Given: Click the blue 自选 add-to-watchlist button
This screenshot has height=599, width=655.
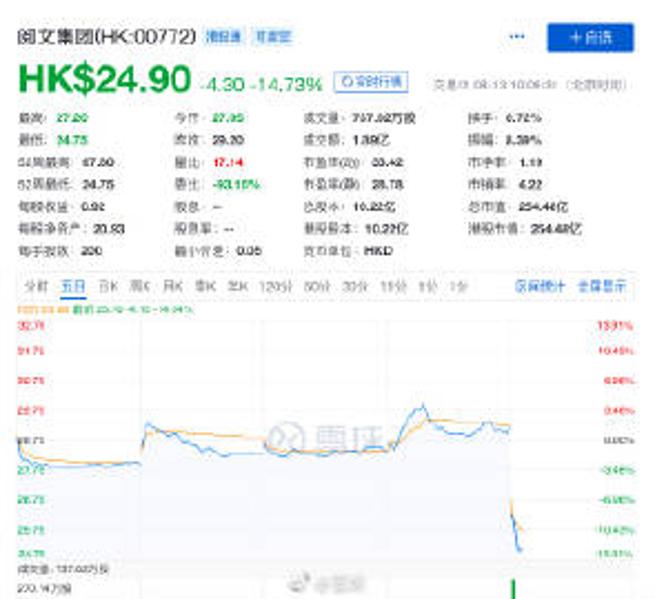Looking at the screenshot, I should tap(590, 37).
